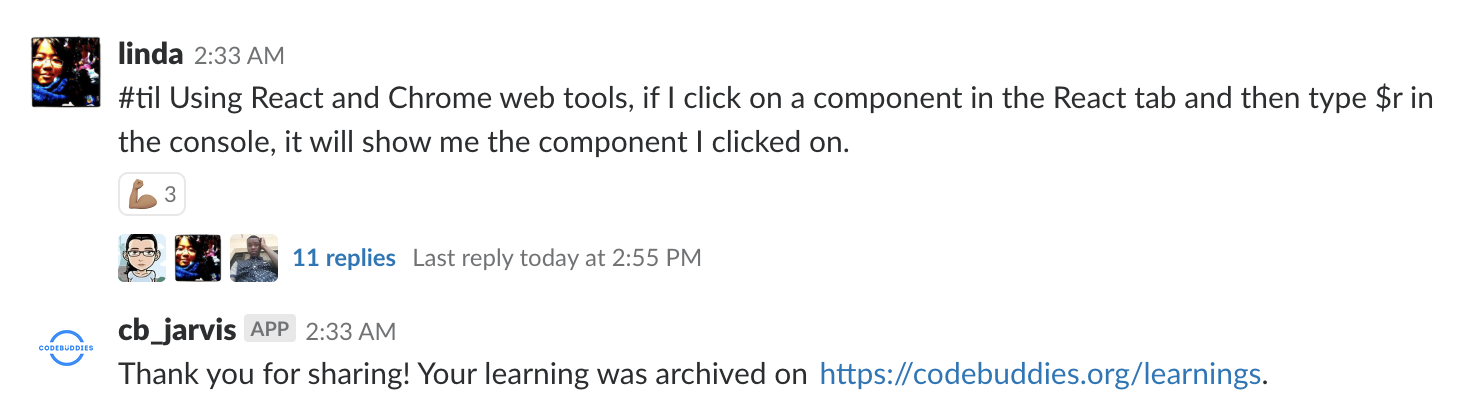Click the cartoon glasses avatar in thread replies

tap(142, 258)
